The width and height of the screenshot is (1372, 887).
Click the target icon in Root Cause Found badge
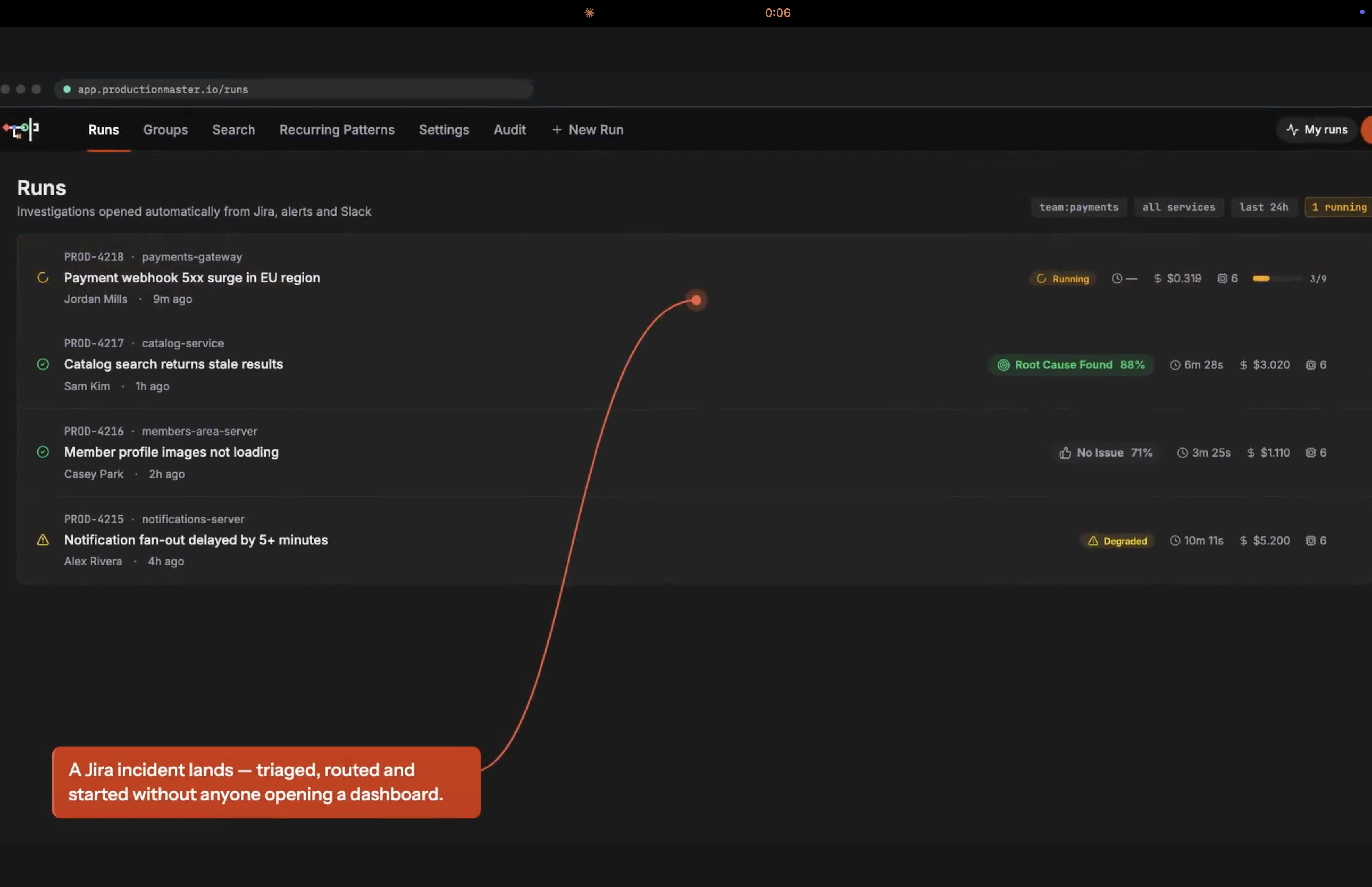click(1003, 365)
